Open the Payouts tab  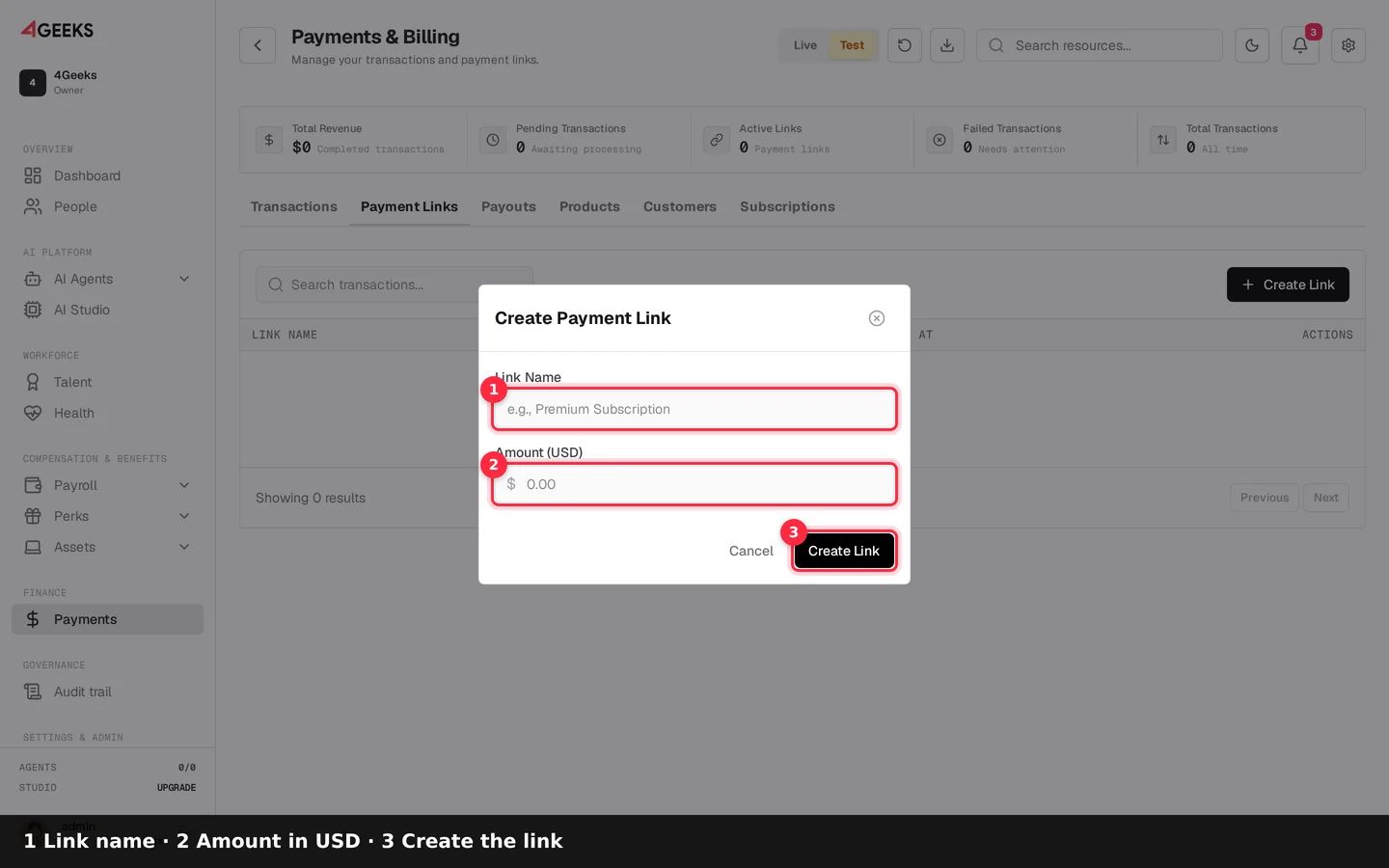tap(508, 206)
